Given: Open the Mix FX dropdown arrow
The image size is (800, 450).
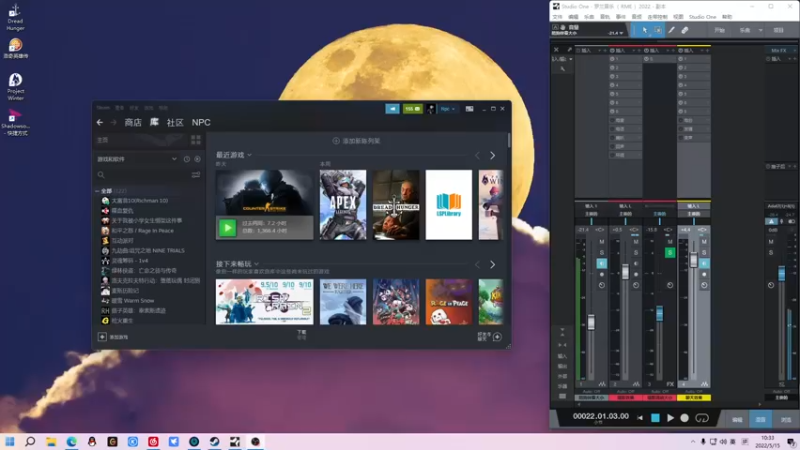Looking at the screenshot, I should tap(794, 51).
